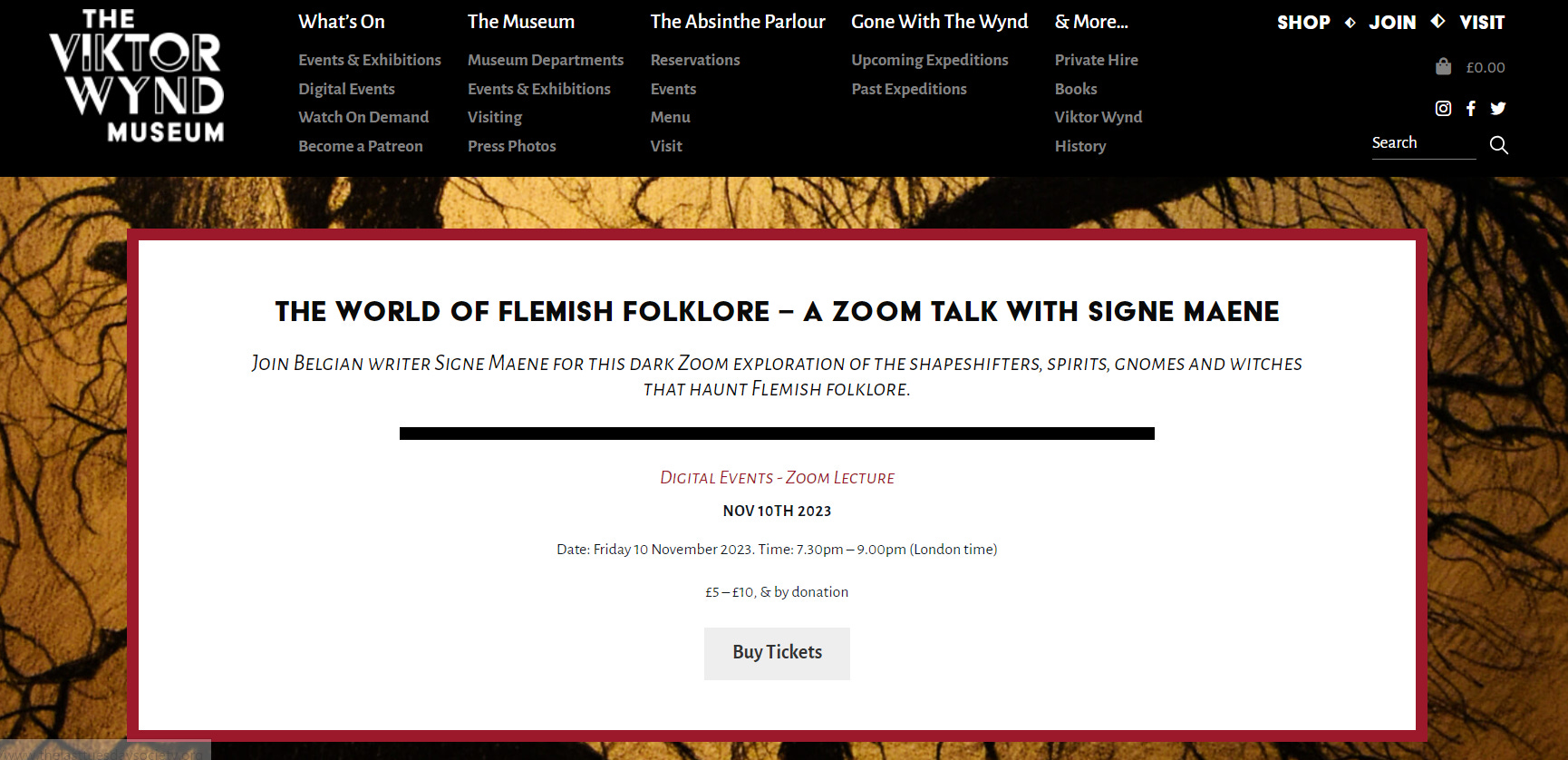Navigate to Private Hire
1568x760 pixels.
coord(1097,60)
